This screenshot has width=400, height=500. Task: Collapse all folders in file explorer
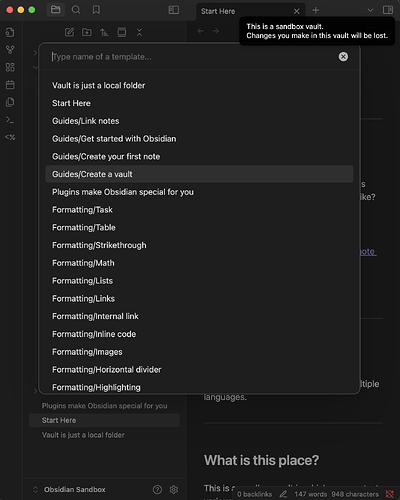coord(139,32)
